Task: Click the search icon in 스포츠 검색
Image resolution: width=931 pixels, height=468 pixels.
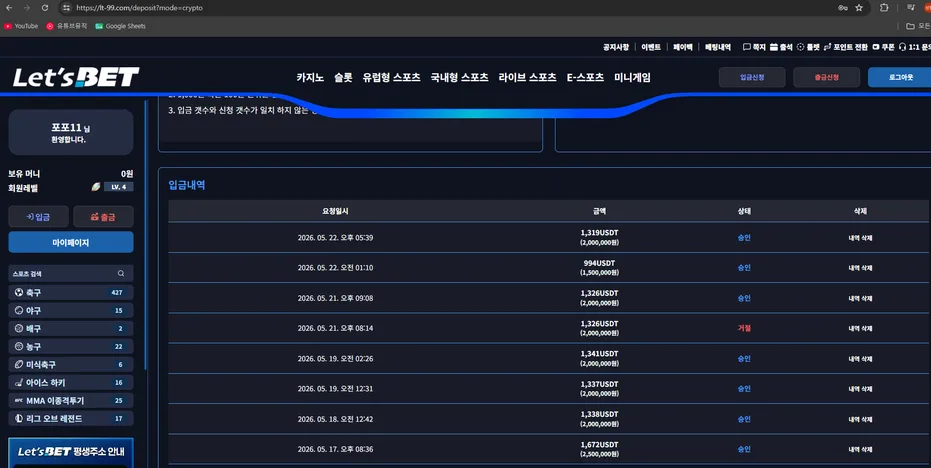Action: point(121,273)
